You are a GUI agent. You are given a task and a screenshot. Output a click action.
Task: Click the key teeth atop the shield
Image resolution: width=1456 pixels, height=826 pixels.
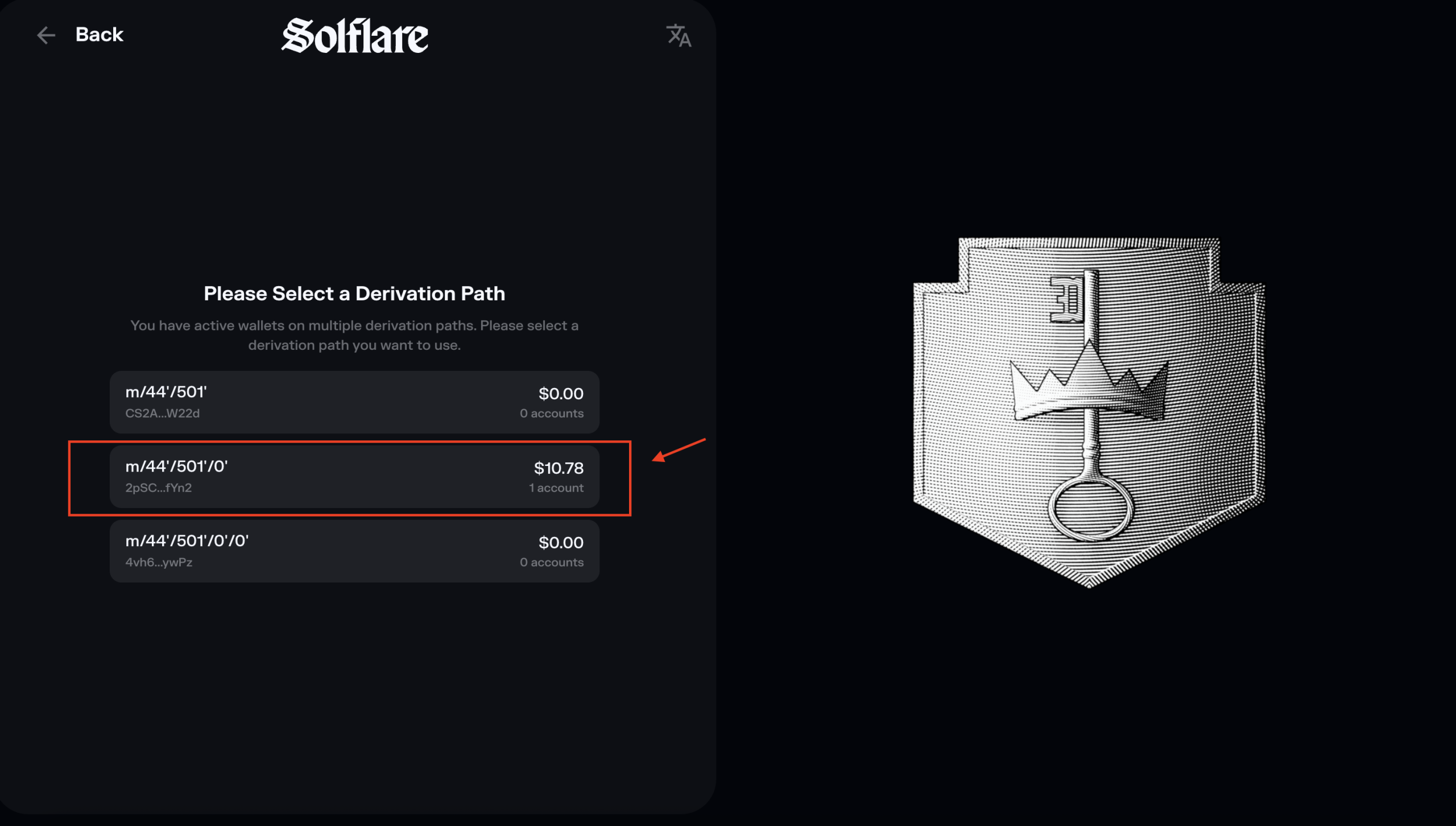[x=1066, y=299]
